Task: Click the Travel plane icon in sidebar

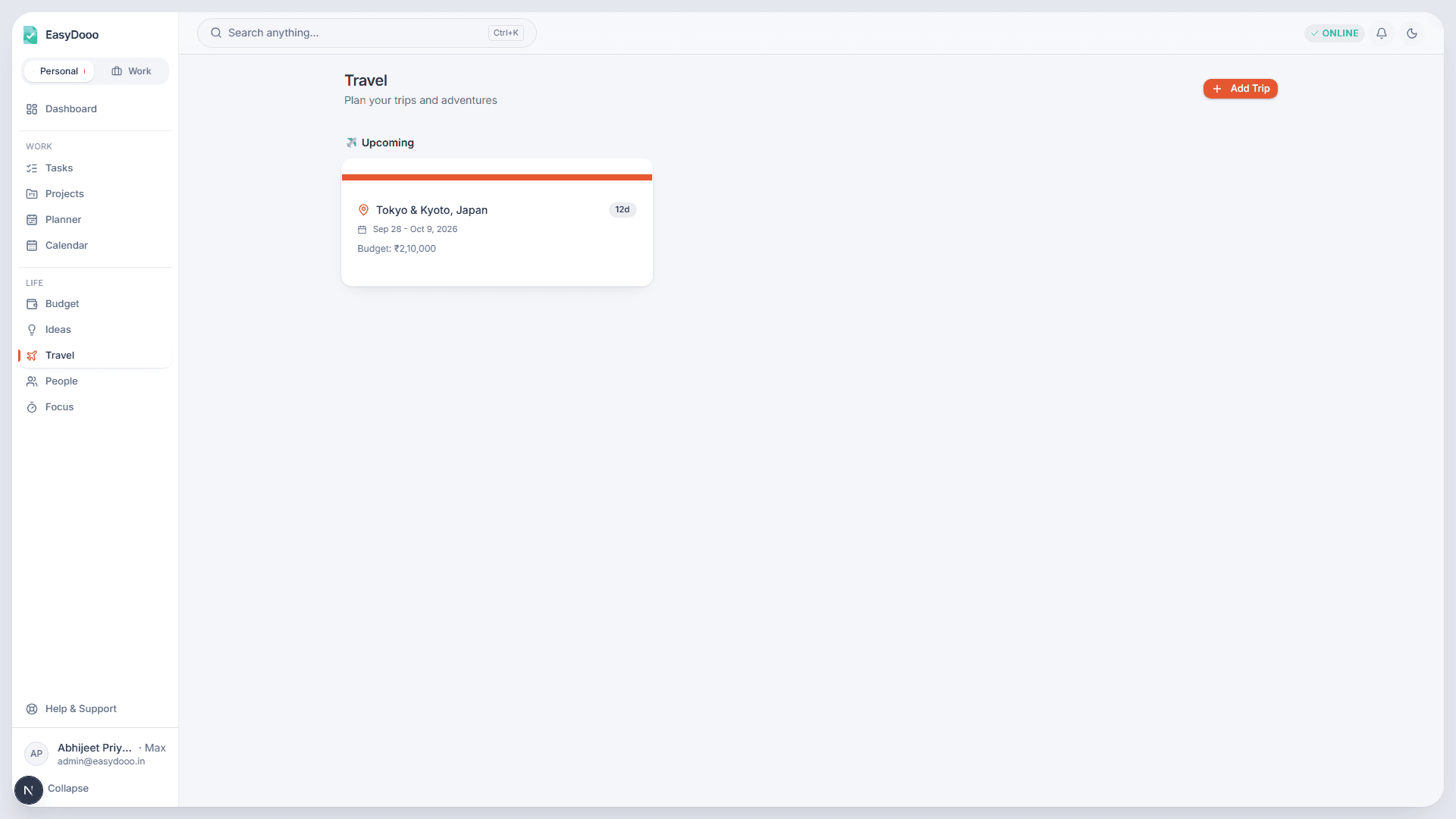Action: (x=32, y=356)
